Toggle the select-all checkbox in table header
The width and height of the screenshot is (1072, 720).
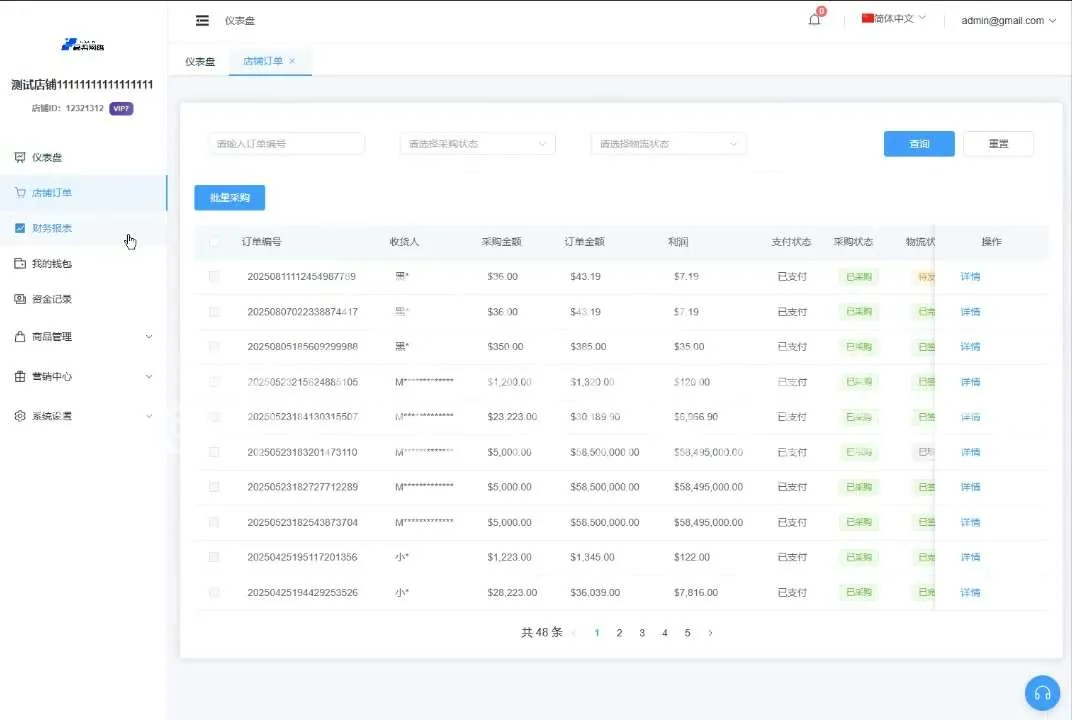pyautogui.click(x=214, y=242)
